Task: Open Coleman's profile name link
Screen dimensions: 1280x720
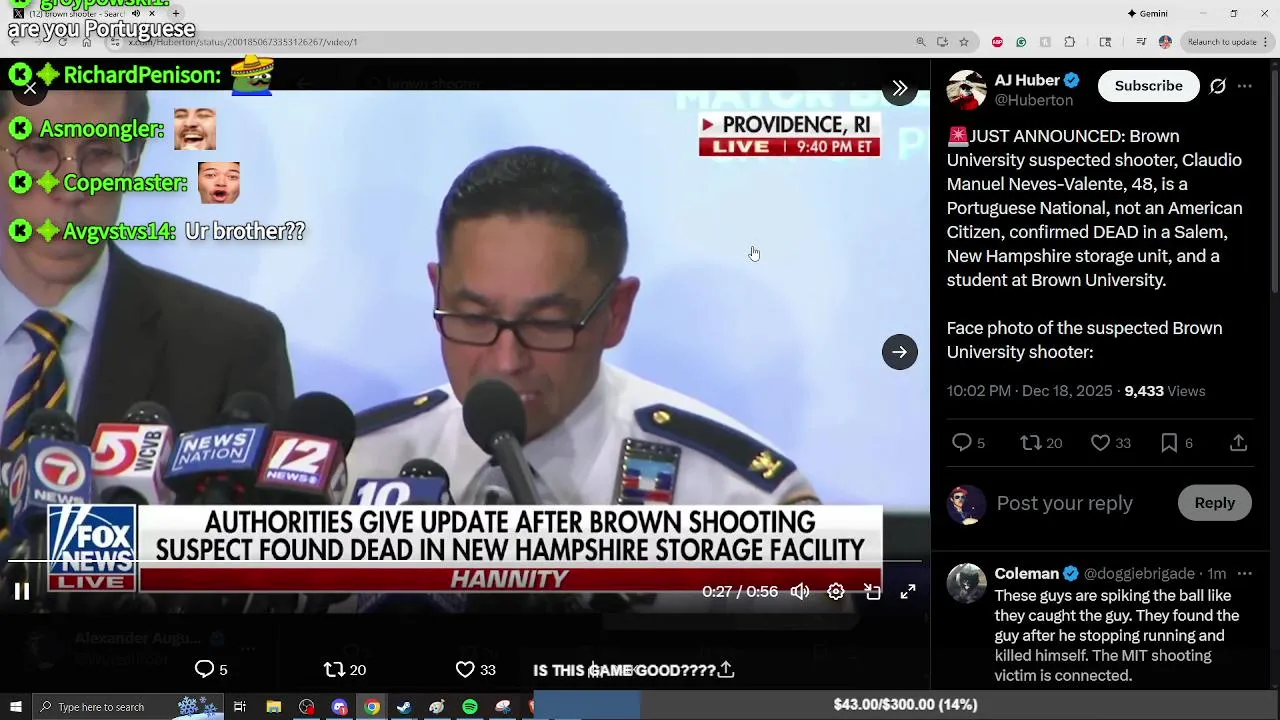Action: tap(1026, 574)
